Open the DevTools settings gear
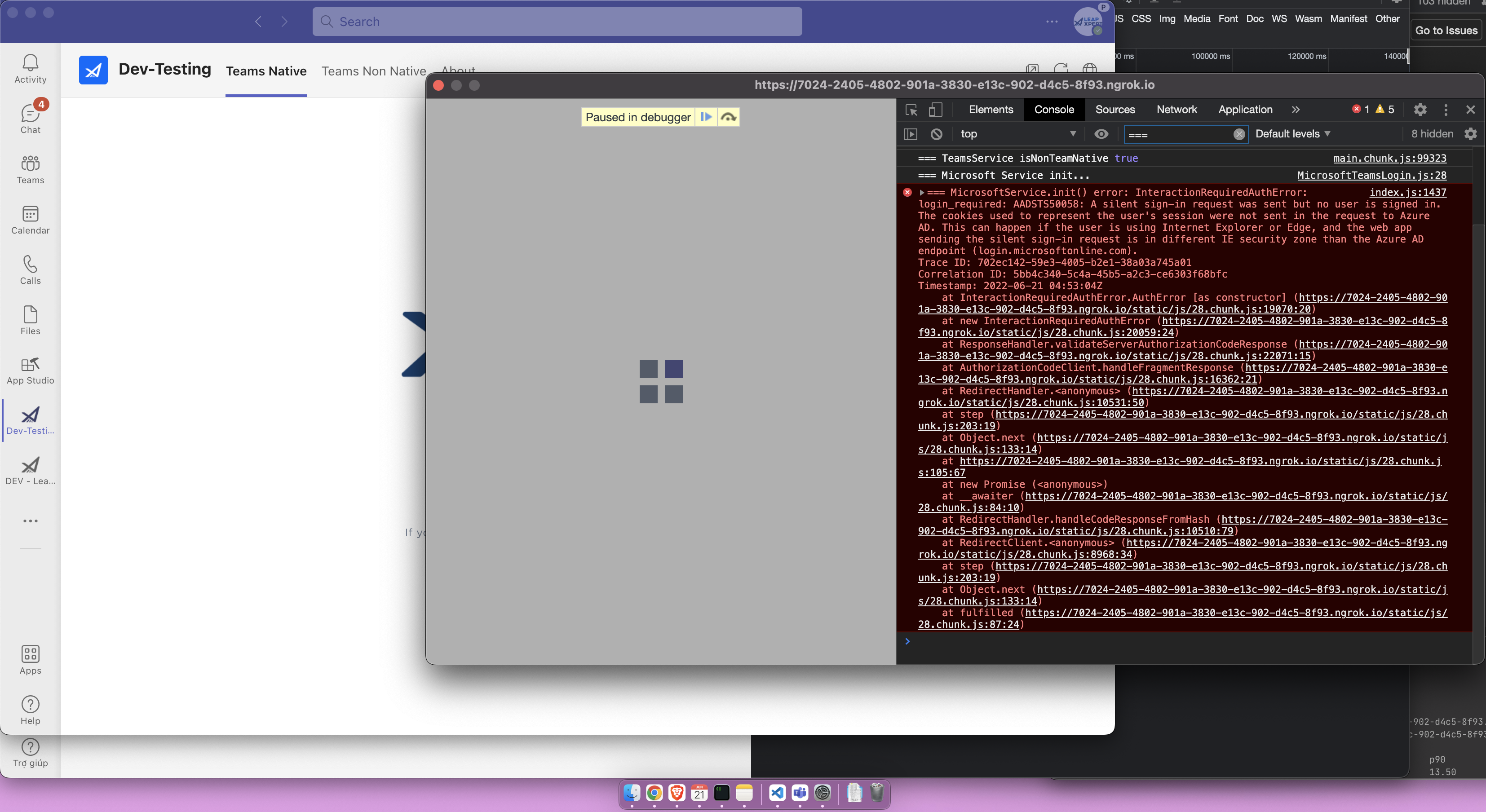The image size is (1486, 812). pos(1420,110)
